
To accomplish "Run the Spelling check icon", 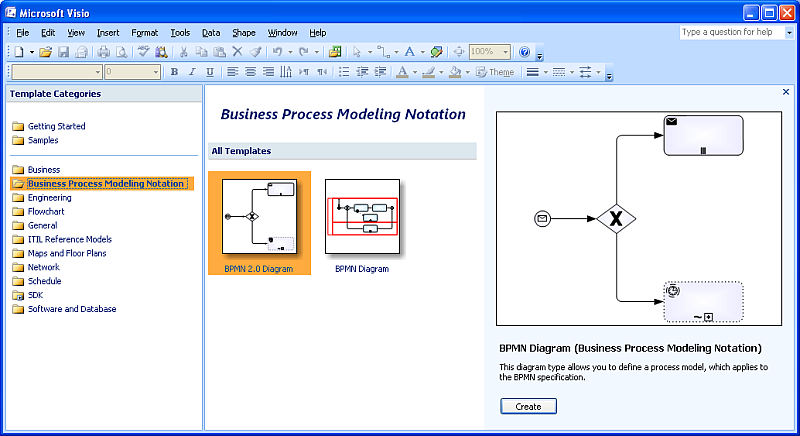I will (x=143, y=52).
